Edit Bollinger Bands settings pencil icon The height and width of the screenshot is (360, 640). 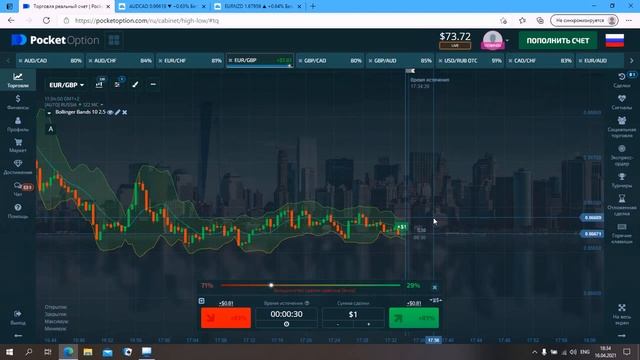click(x=118, y=112)
